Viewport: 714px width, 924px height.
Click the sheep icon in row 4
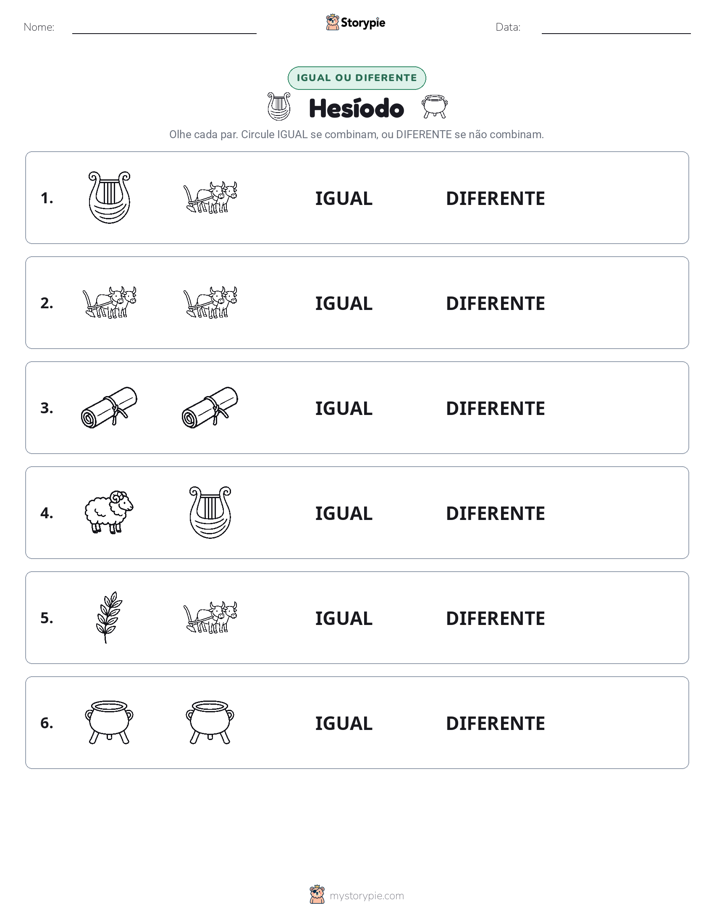point(109,512)
